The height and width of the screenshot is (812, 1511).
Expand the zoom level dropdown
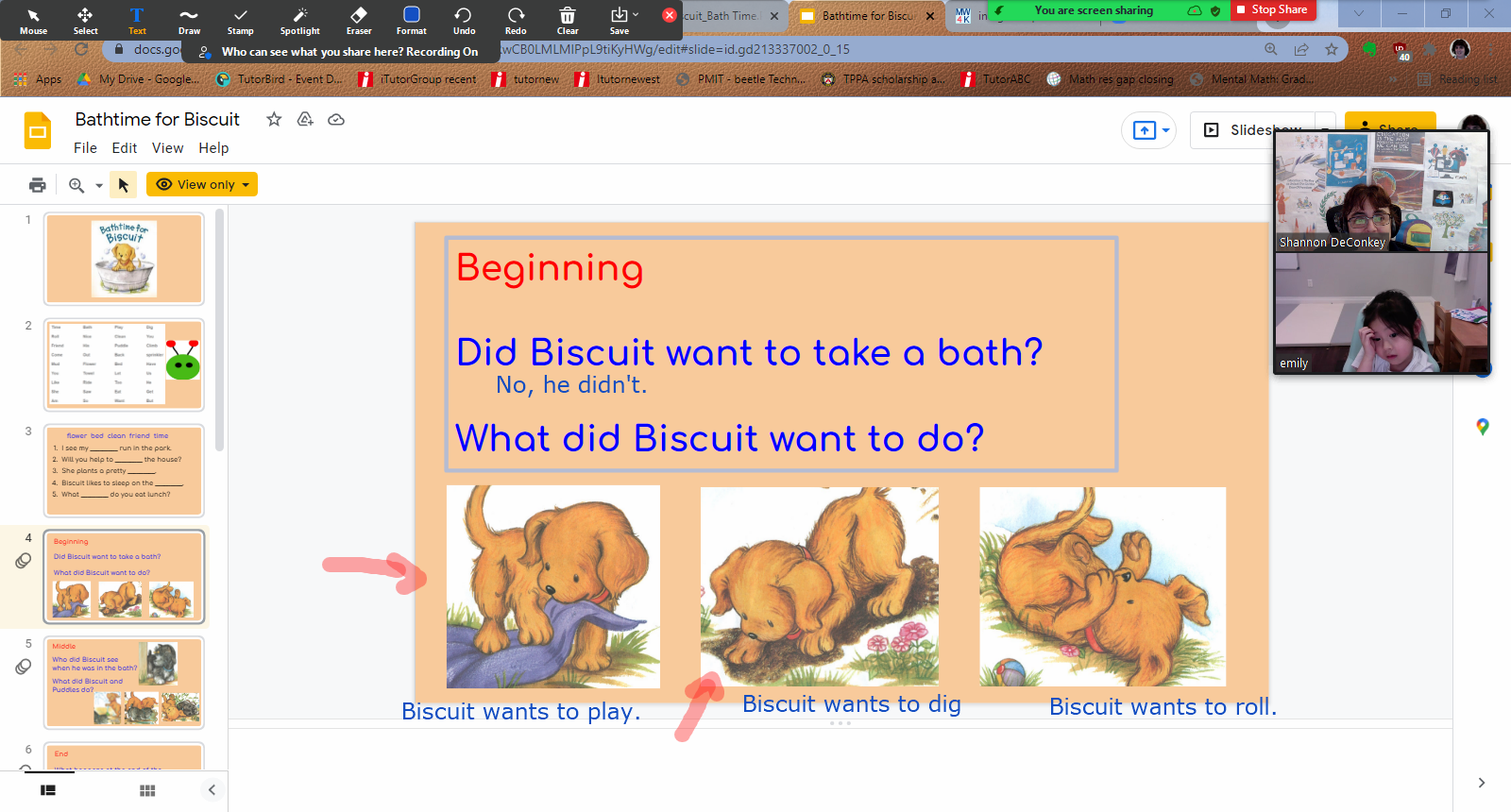pos(99,186)
